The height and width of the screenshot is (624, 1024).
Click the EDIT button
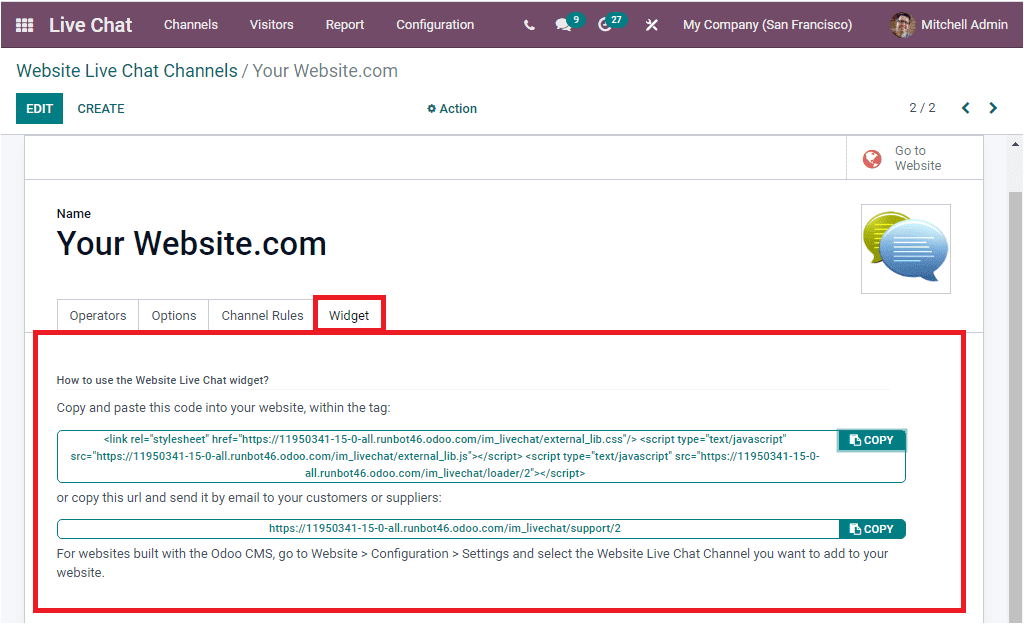pyautogui.click(x=39, y=108)
